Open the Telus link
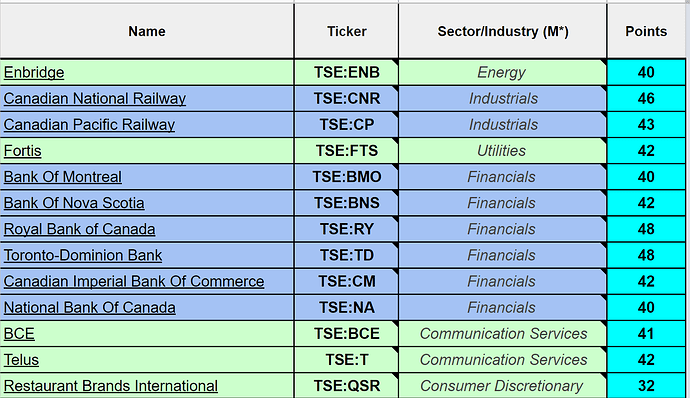690x398 pixels. point(21,360)
